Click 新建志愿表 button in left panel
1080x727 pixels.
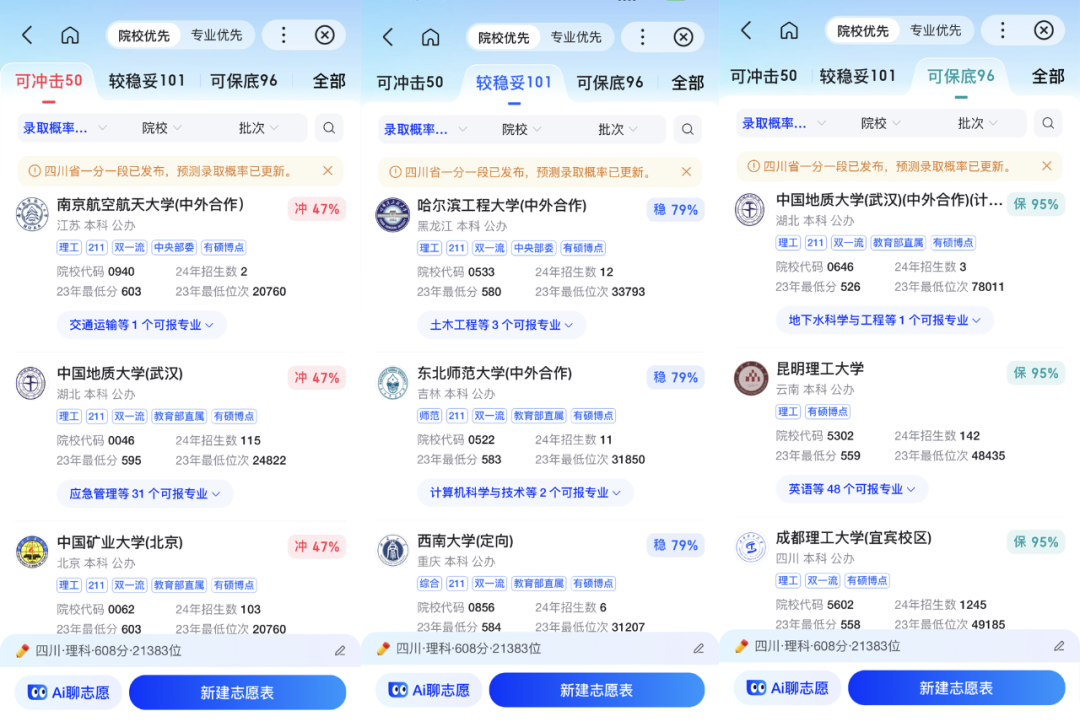[237, 692]
